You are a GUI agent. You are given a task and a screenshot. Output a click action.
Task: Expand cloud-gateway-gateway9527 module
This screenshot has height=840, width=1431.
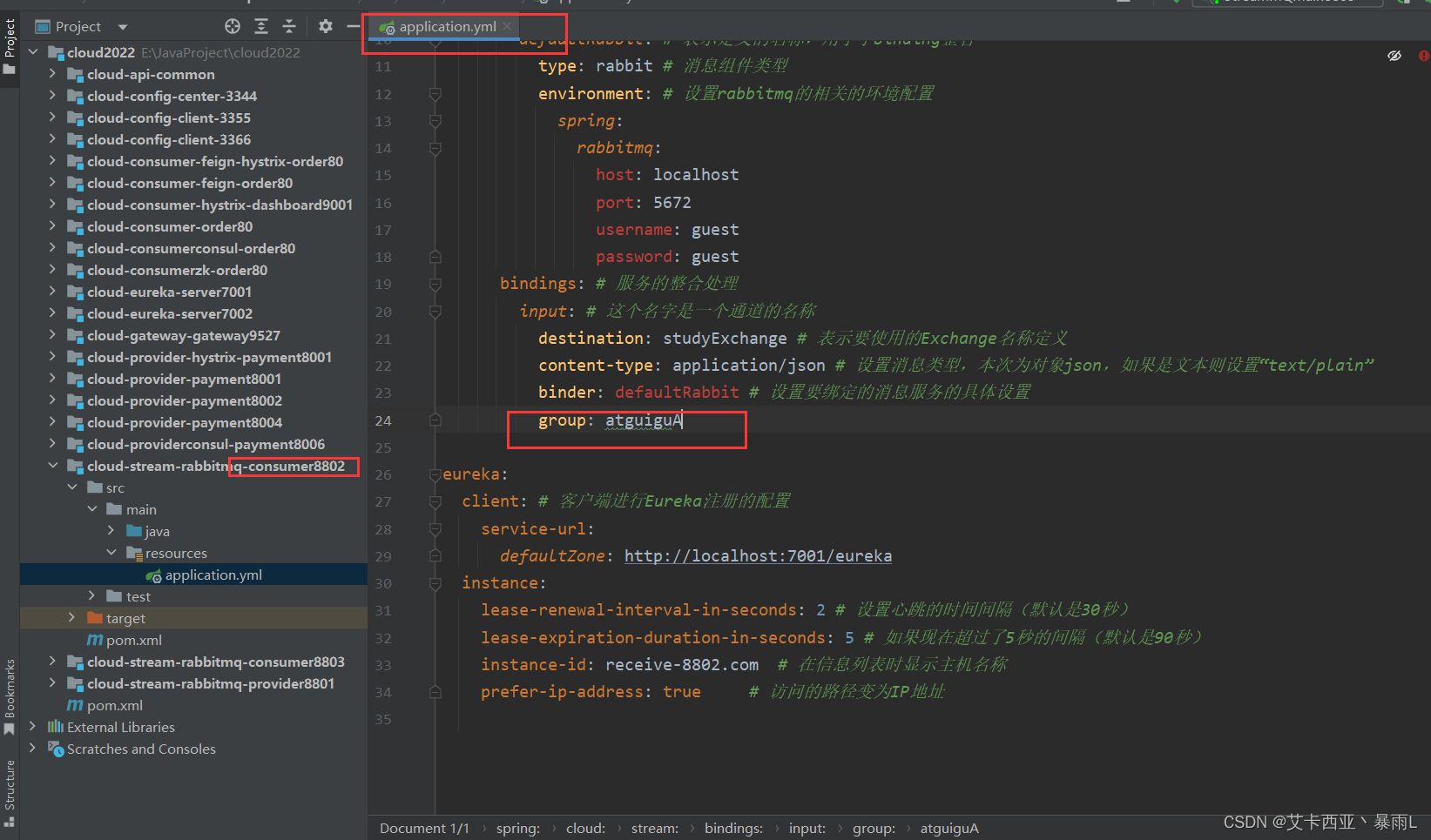point(52,335)
